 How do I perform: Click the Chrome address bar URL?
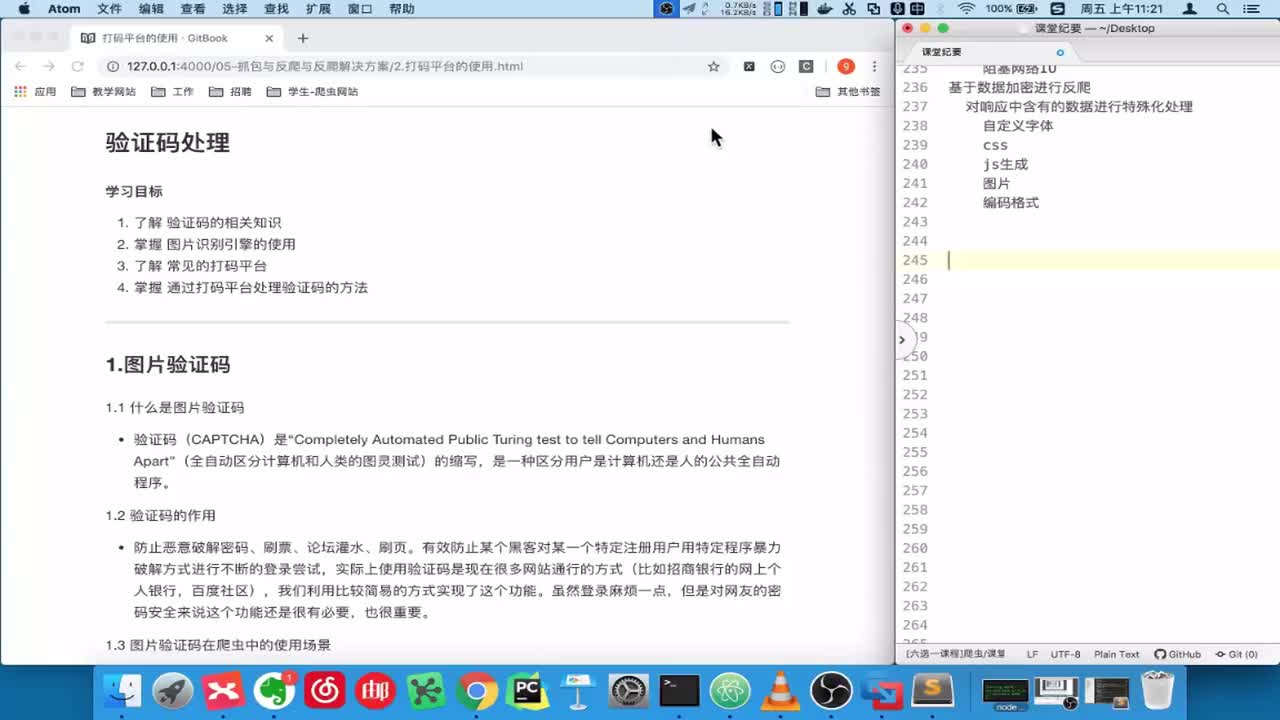[x=325, y=66]
